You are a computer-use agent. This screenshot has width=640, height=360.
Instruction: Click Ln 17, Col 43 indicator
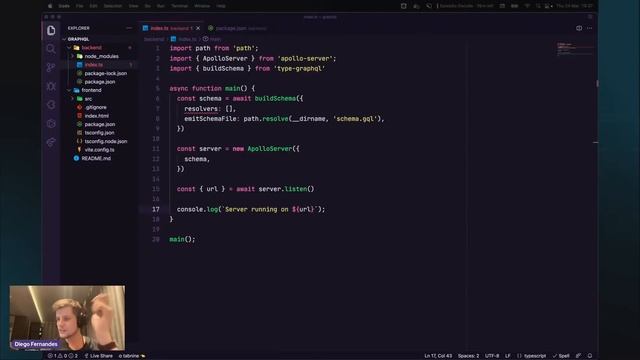tap(438, 356)
